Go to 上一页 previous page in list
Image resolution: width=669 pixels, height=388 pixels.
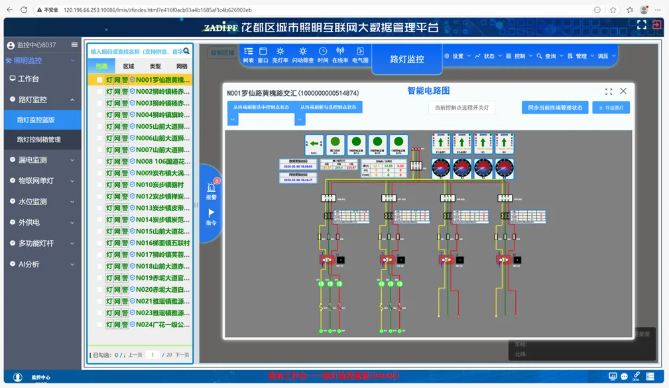tap(135, 355)
